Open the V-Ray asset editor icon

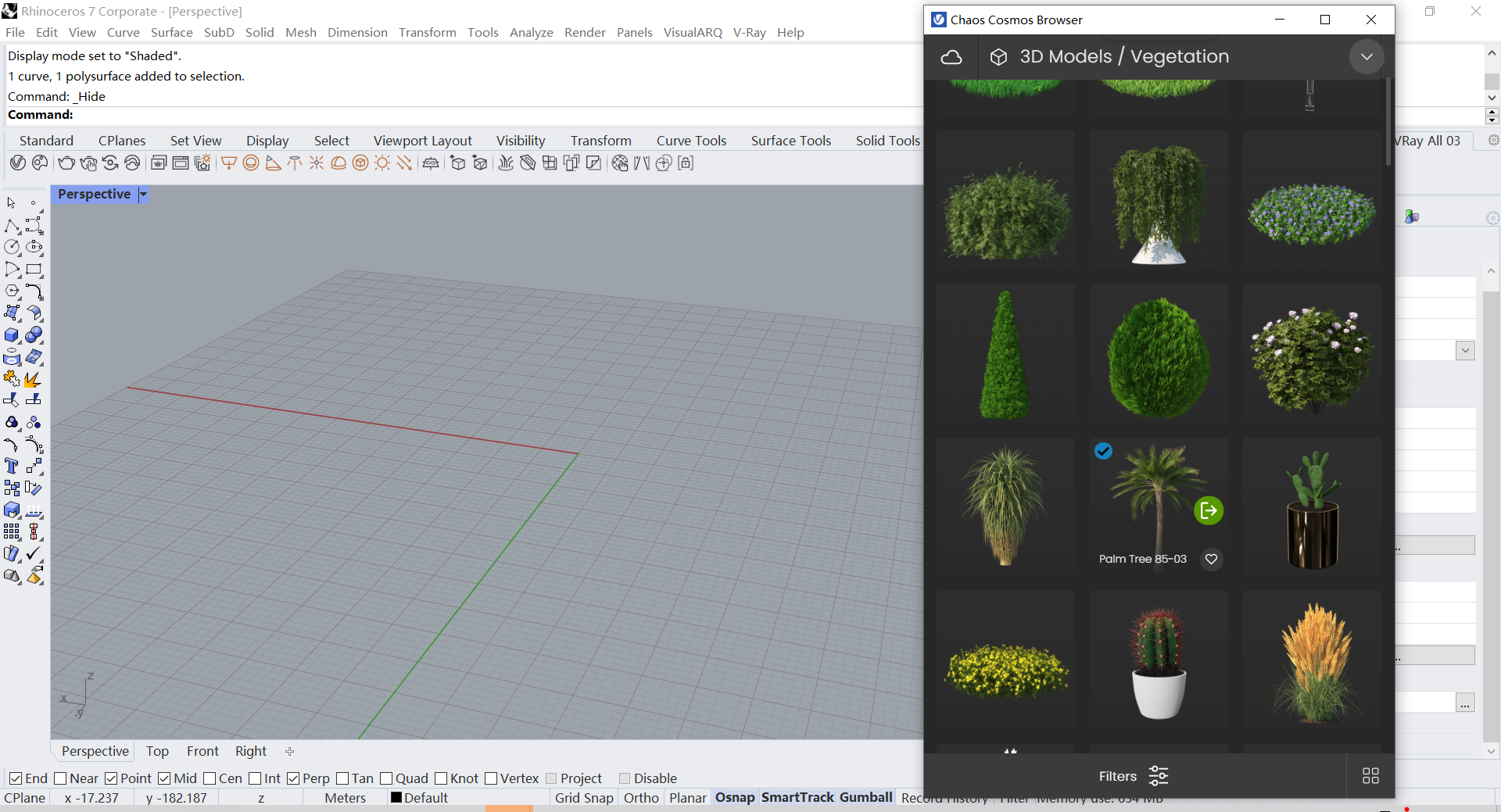(x=17, y=163)
